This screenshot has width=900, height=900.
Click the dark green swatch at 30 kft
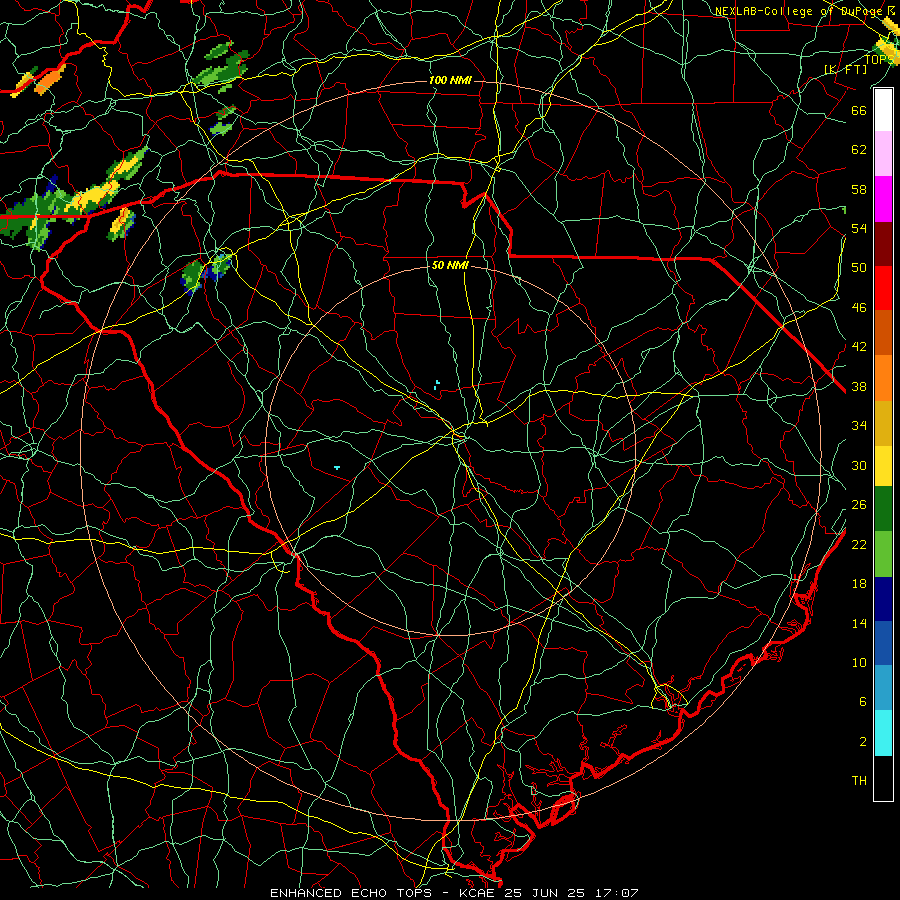pyautogui.click(x=883, y=509)
